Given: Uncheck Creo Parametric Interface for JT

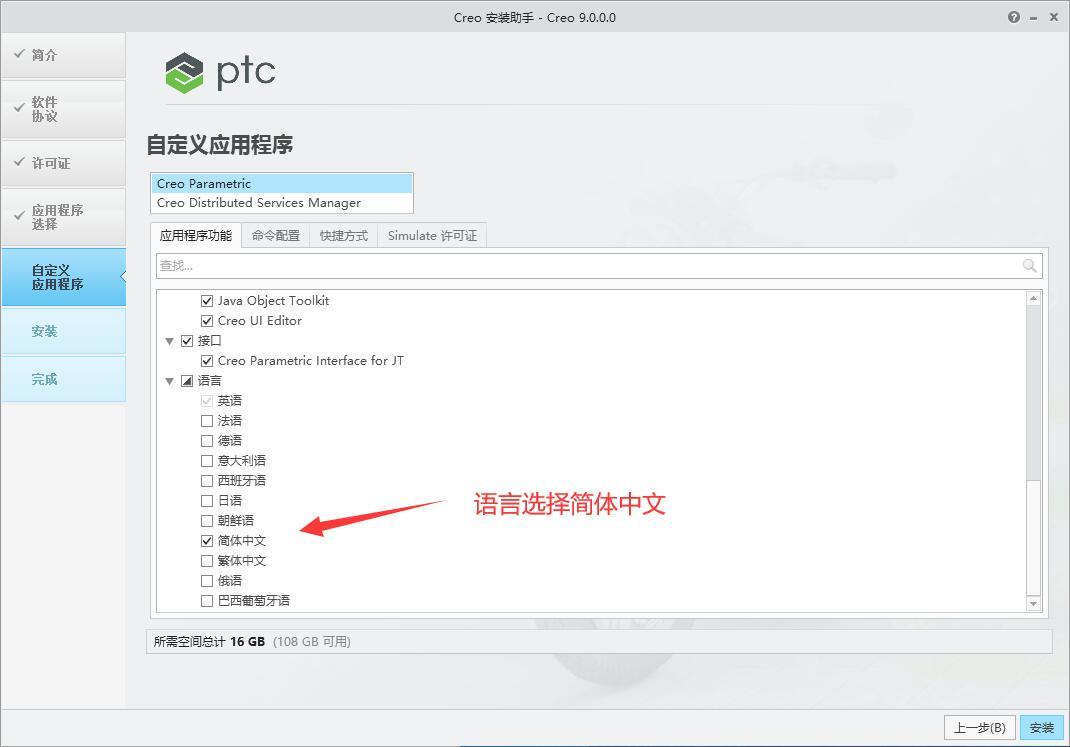Looking at the screenshot, I should [207, 361].
